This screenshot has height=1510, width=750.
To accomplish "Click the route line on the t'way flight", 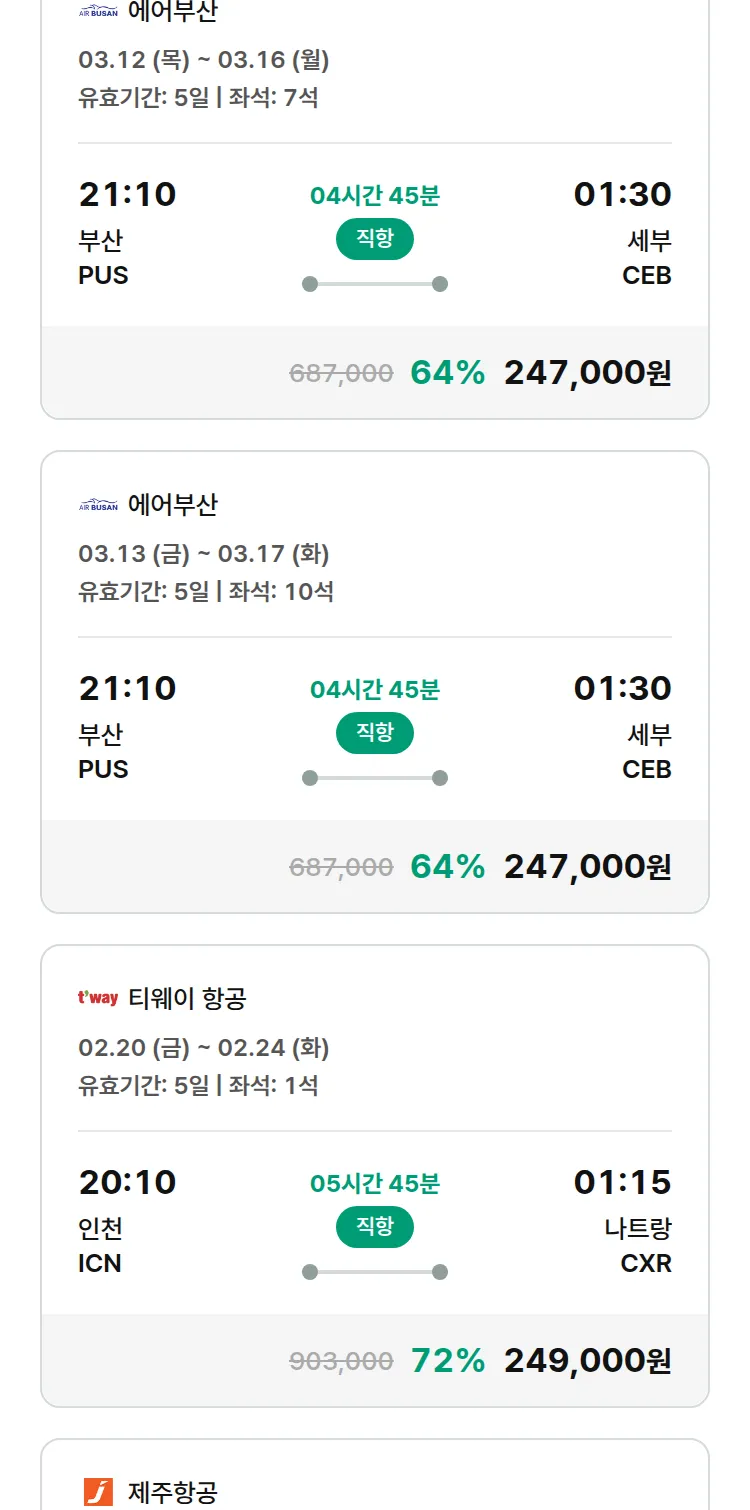I will [x=374, y=1272].
